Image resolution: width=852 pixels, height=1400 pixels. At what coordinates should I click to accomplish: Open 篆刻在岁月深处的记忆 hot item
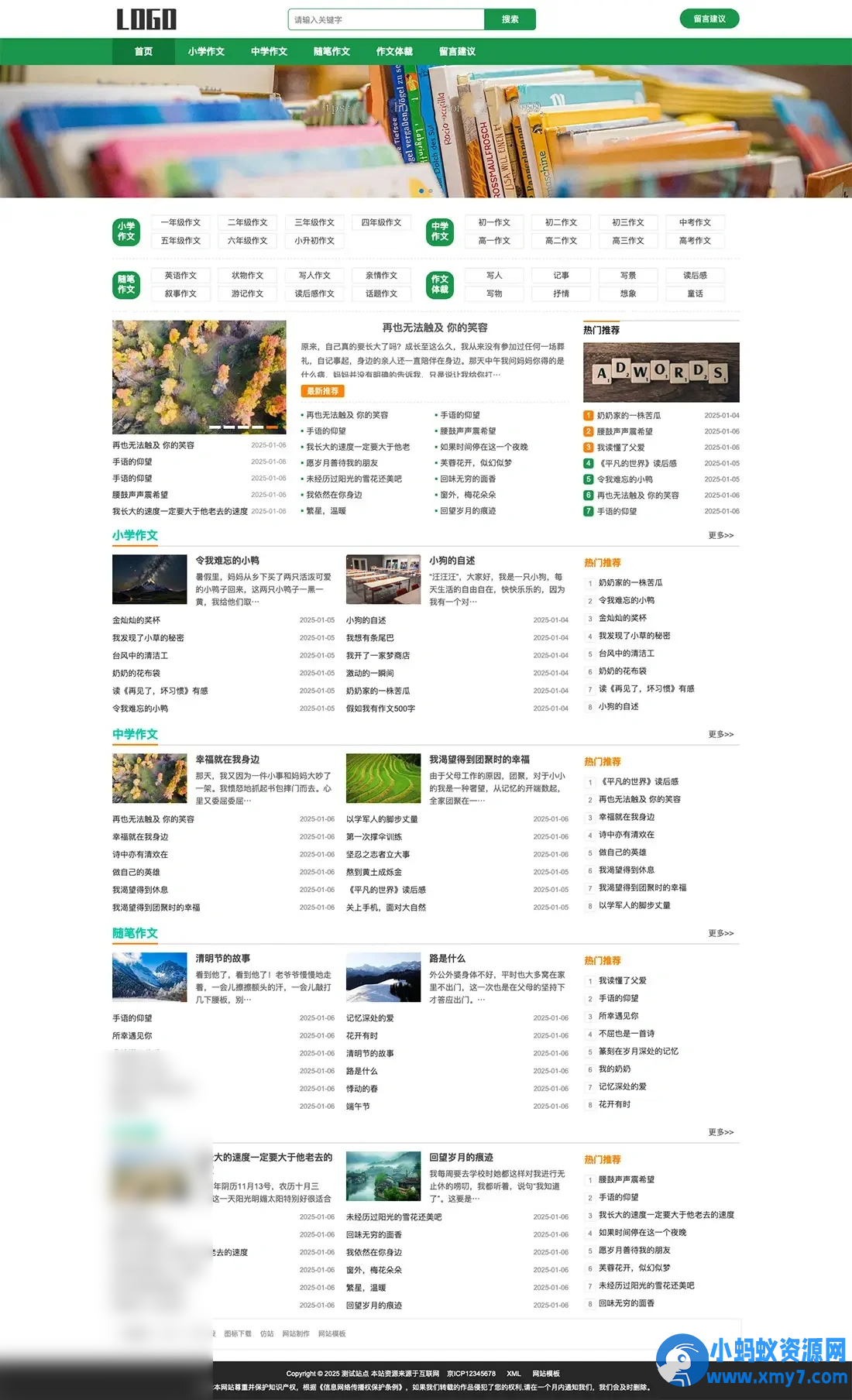click(638, 1052)
